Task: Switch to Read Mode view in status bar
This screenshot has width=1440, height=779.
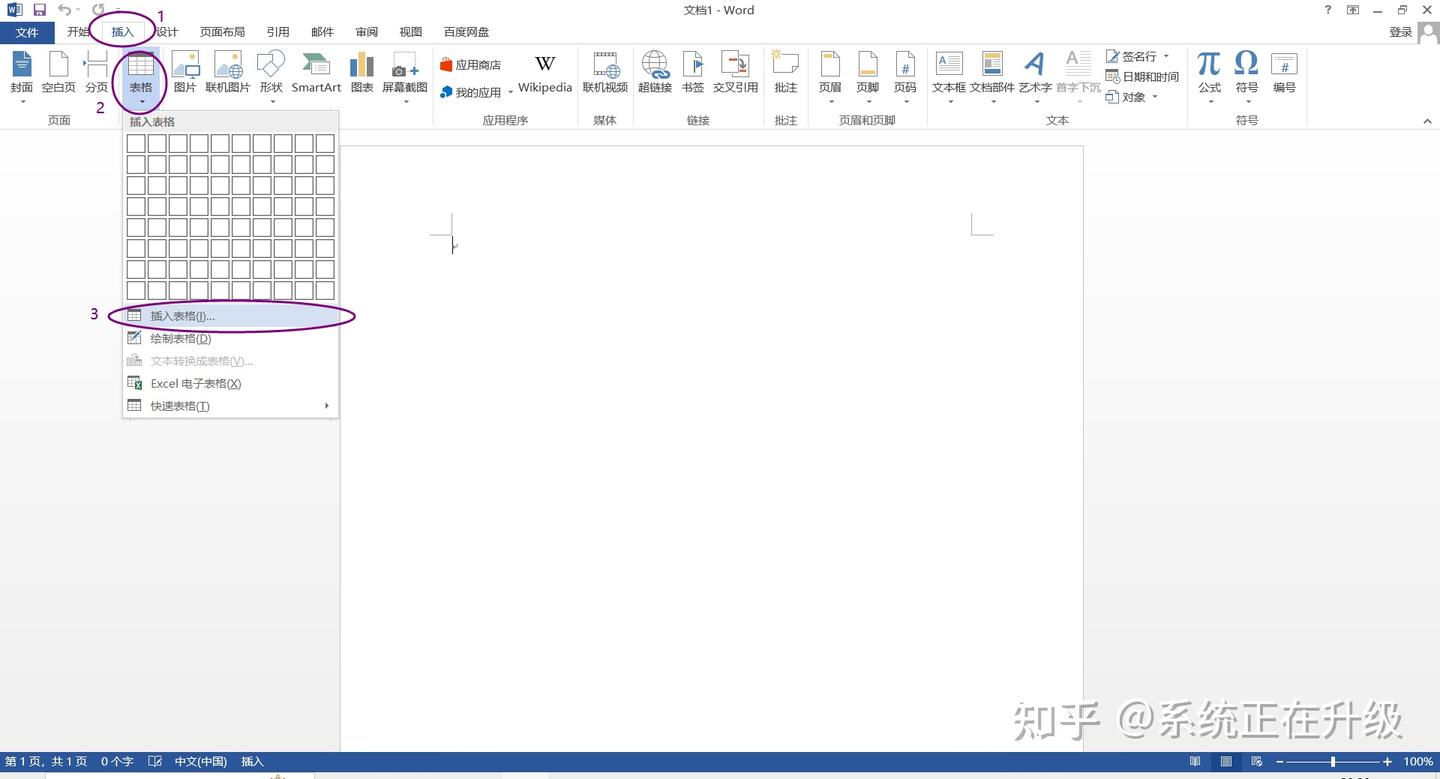Action: (1194, 762)
